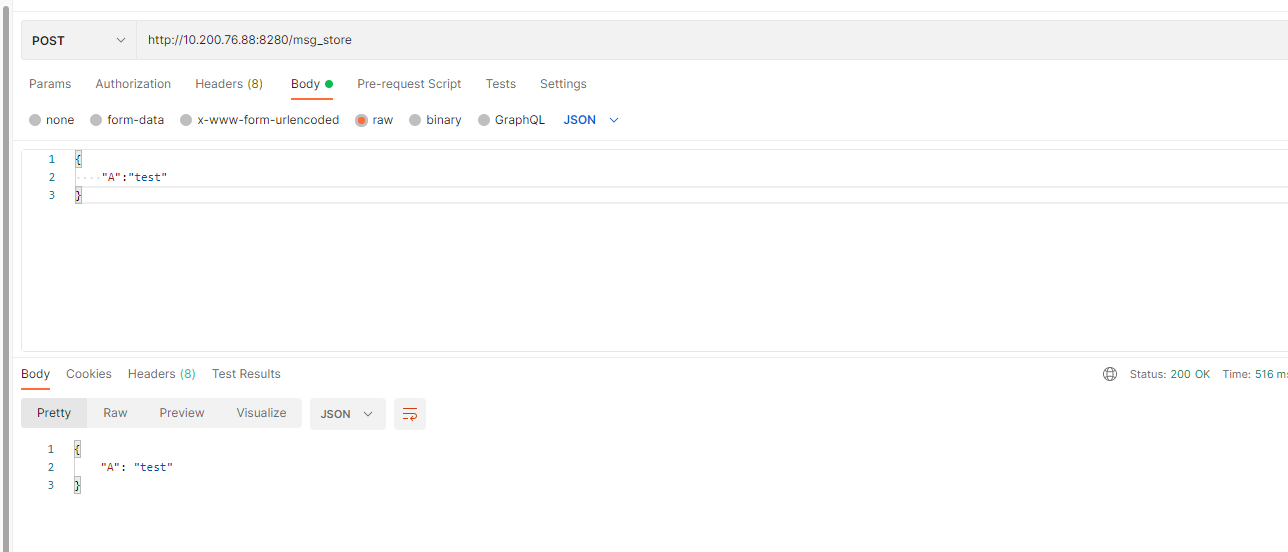Open the request Headers (8) tab
This screenshot has width=1288, height=552.
pyautogui.click(x=229, y=84)
